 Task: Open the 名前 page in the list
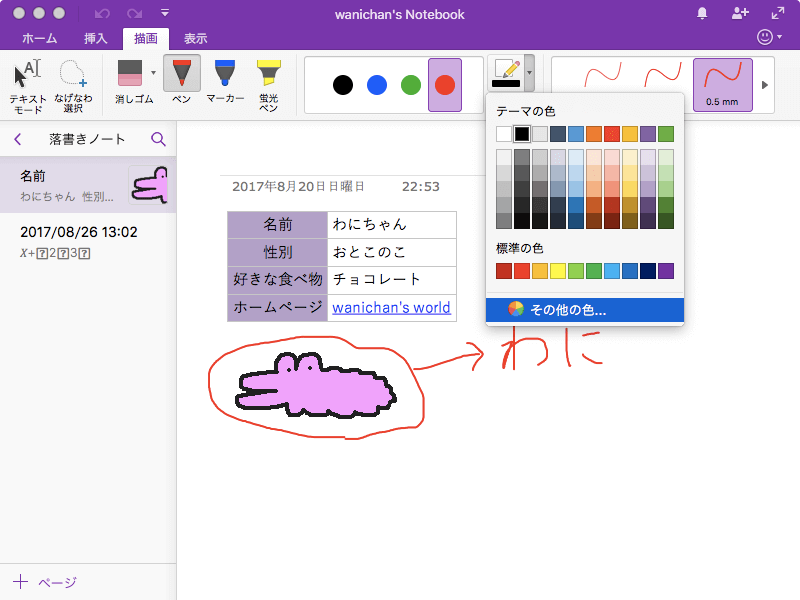[88, 185]
